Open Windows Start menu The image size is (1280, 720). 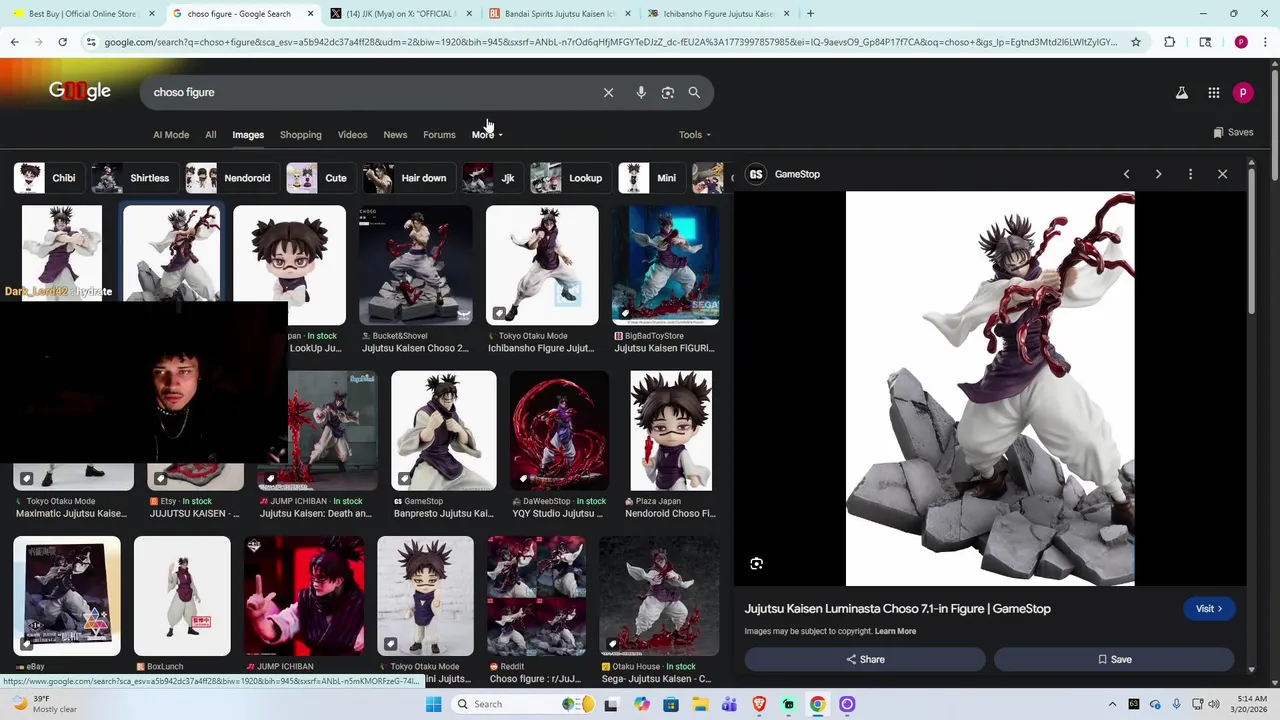(x=433, y=704)
